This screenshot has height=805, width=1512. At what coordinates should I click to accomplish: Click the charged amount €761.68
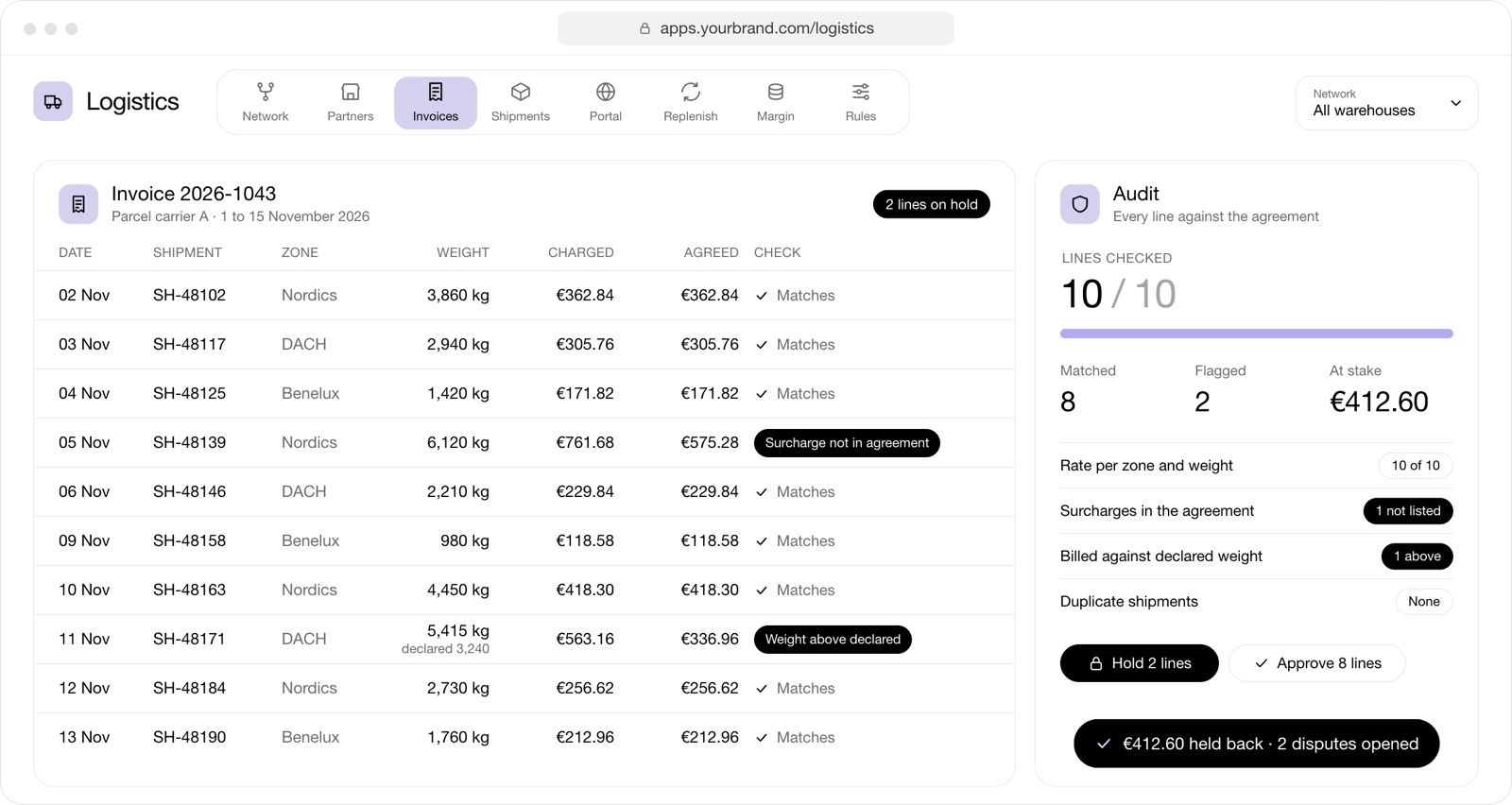point(585,443)
